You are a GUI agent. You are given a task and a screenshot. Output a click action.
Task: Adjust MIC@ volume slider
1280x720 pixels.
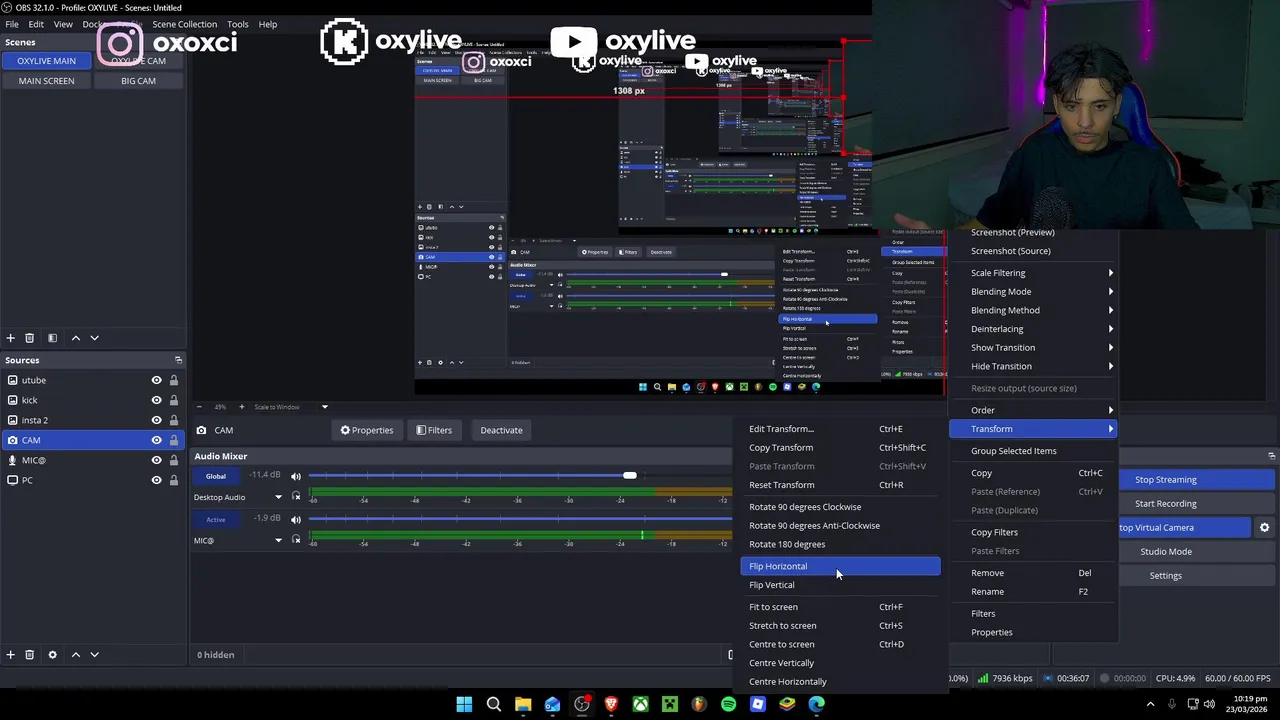point(520,519)
